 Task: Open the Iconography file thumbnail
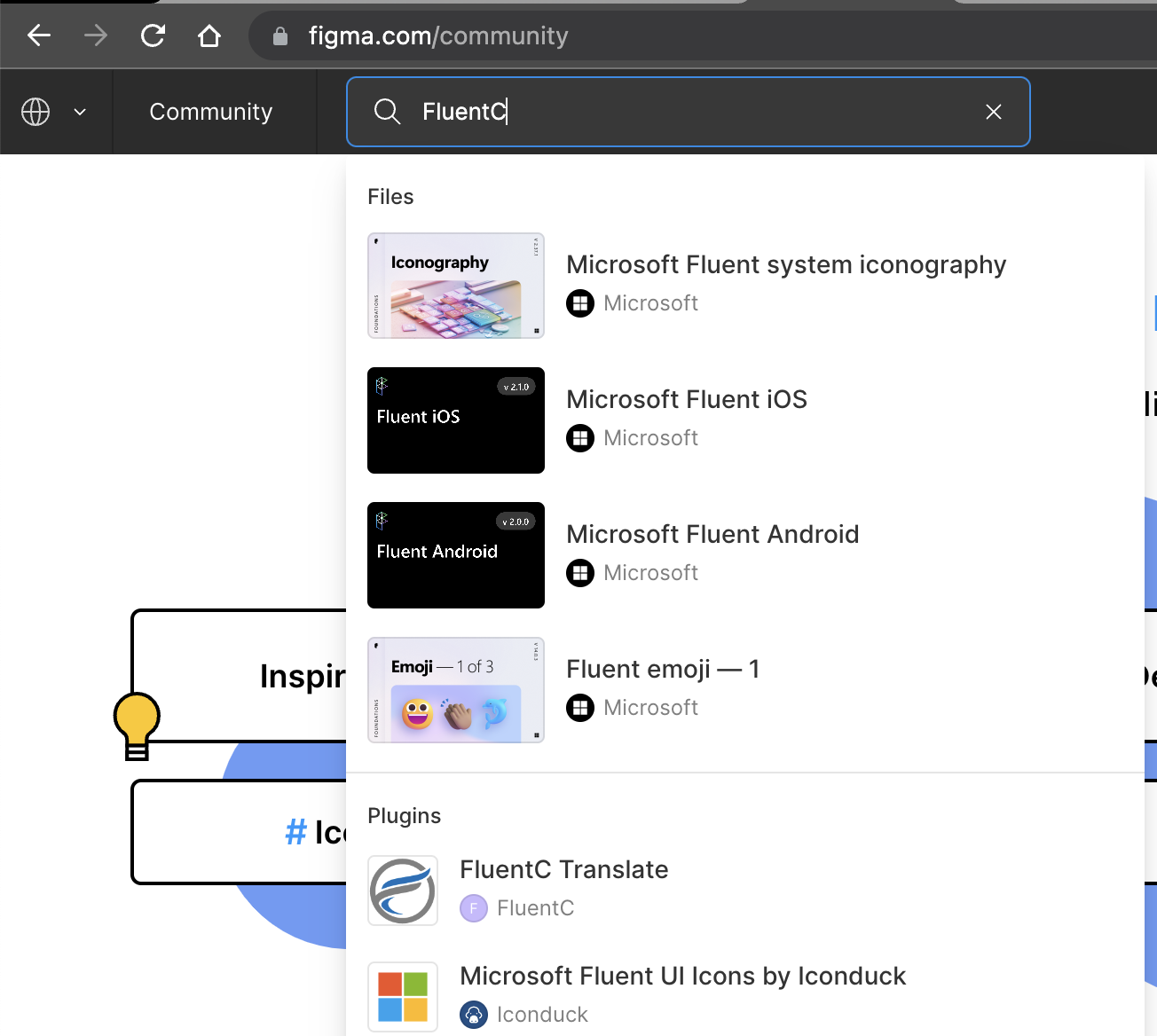click(x=456, y=286)
